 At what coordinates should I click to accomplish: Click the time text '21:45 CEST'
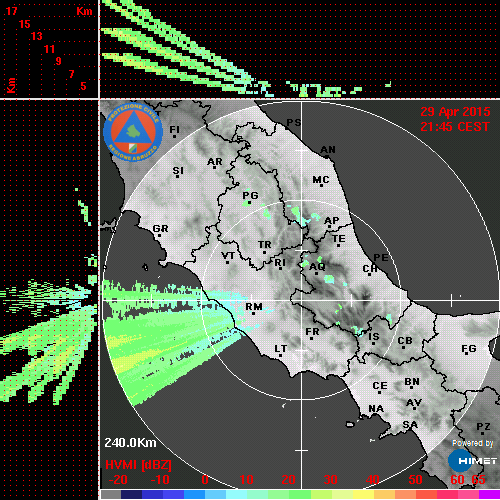coord(455,127)
